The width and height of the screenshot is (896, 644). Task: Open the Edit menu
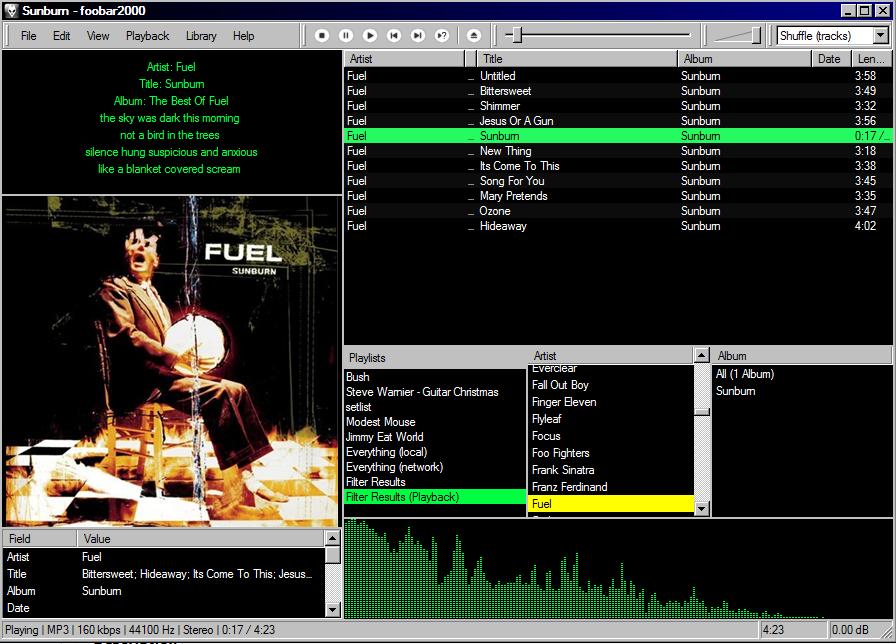tap(61, 36)
